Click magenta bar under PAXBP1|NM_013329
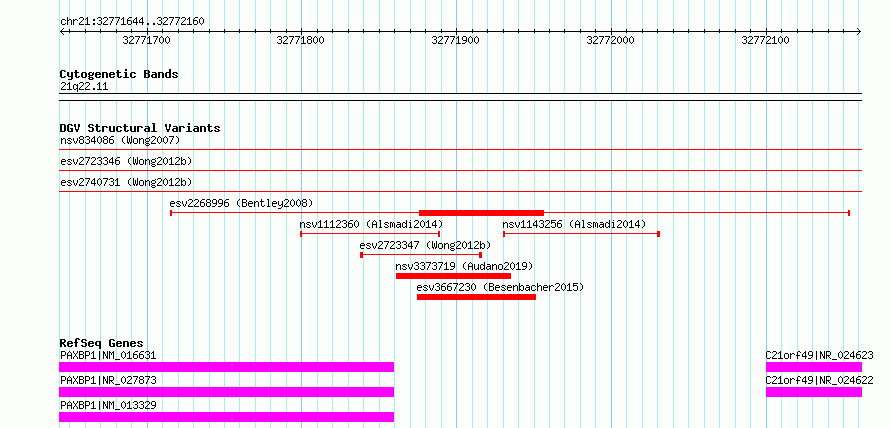890x428 pixels. pos(226,417)
